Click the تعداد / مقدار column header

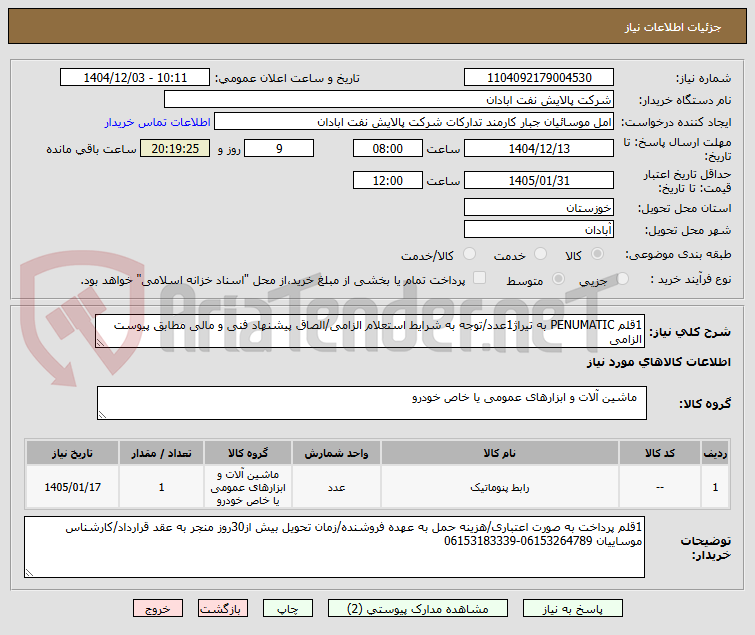pyautogui.click(x=161, y=453)
